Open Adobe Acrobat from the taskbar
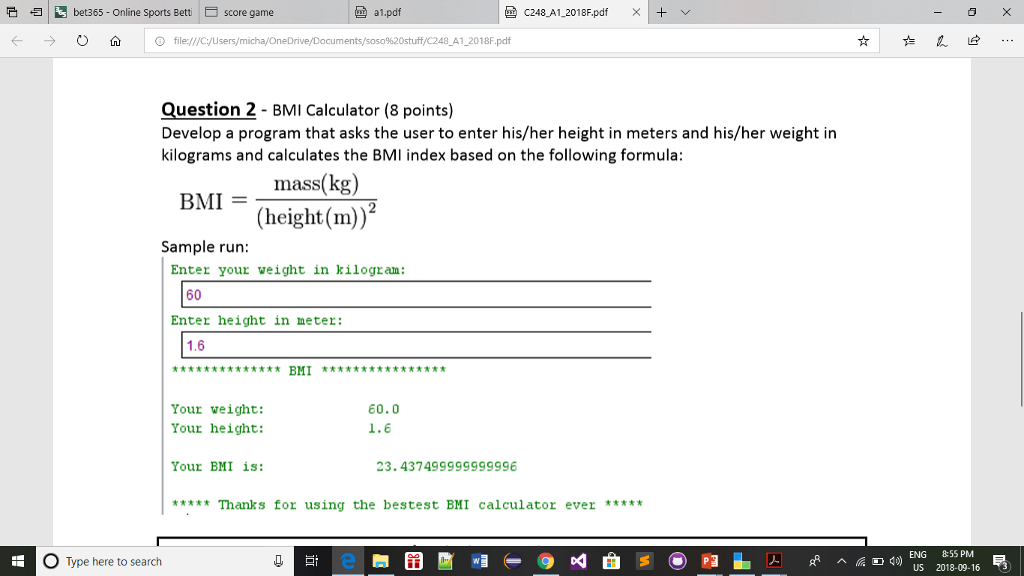The width and height of the screenshot is (1024, 576). 774,561
